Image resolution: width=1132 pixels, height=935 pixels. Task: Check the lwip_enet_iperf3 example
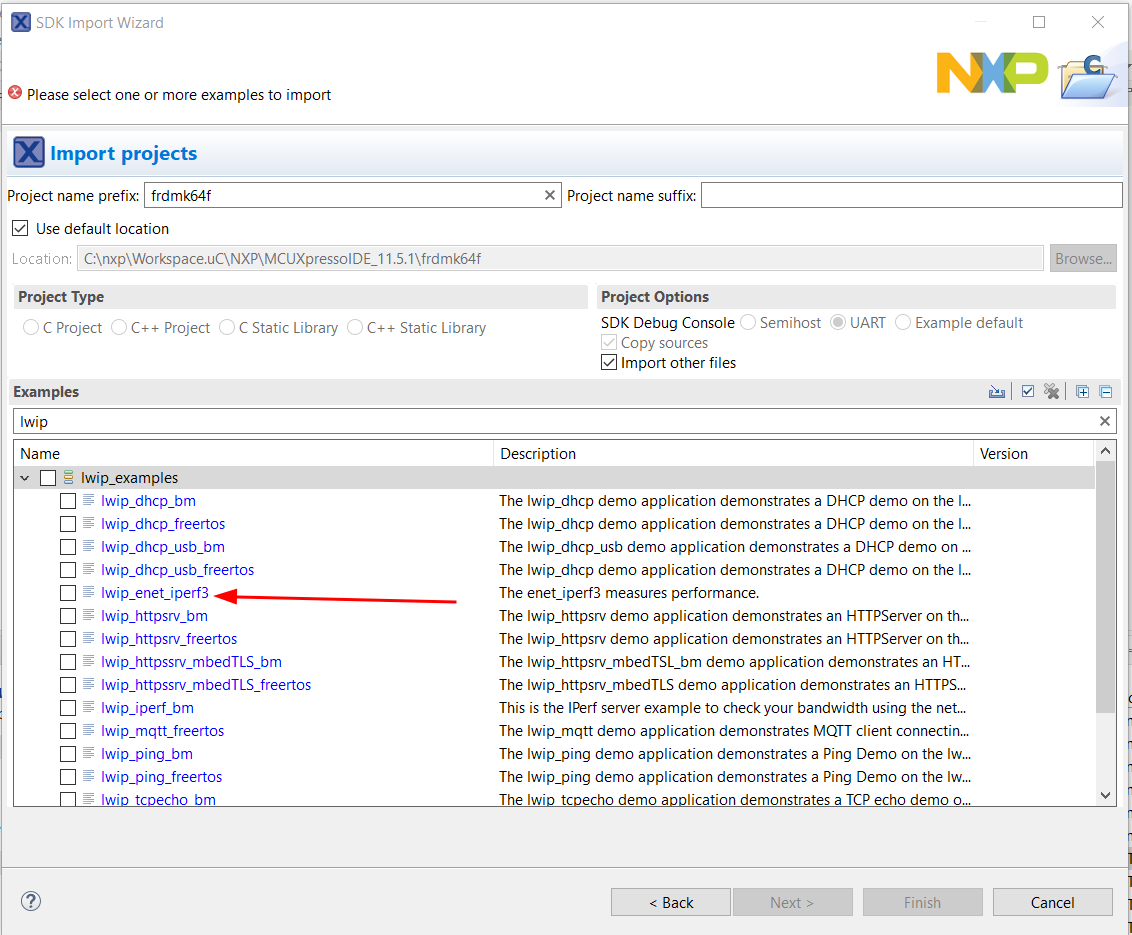coord(67,592)
